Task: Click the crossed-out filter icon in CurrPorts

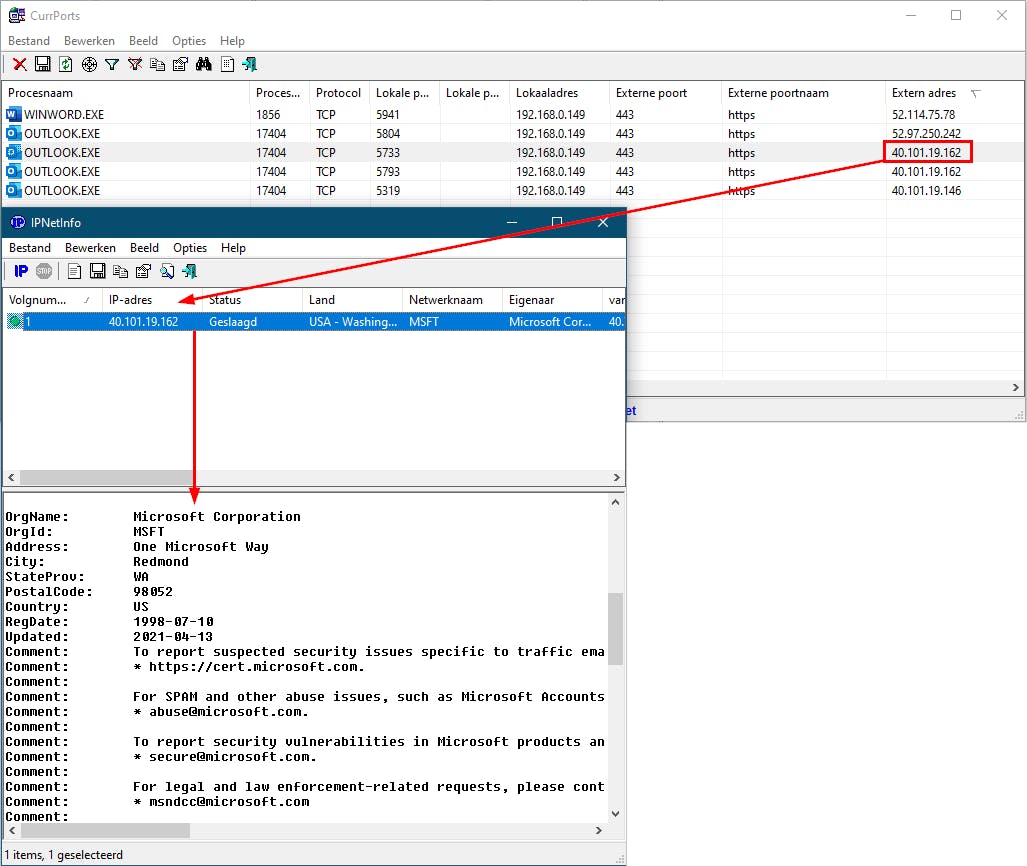Action: [135, 65]
